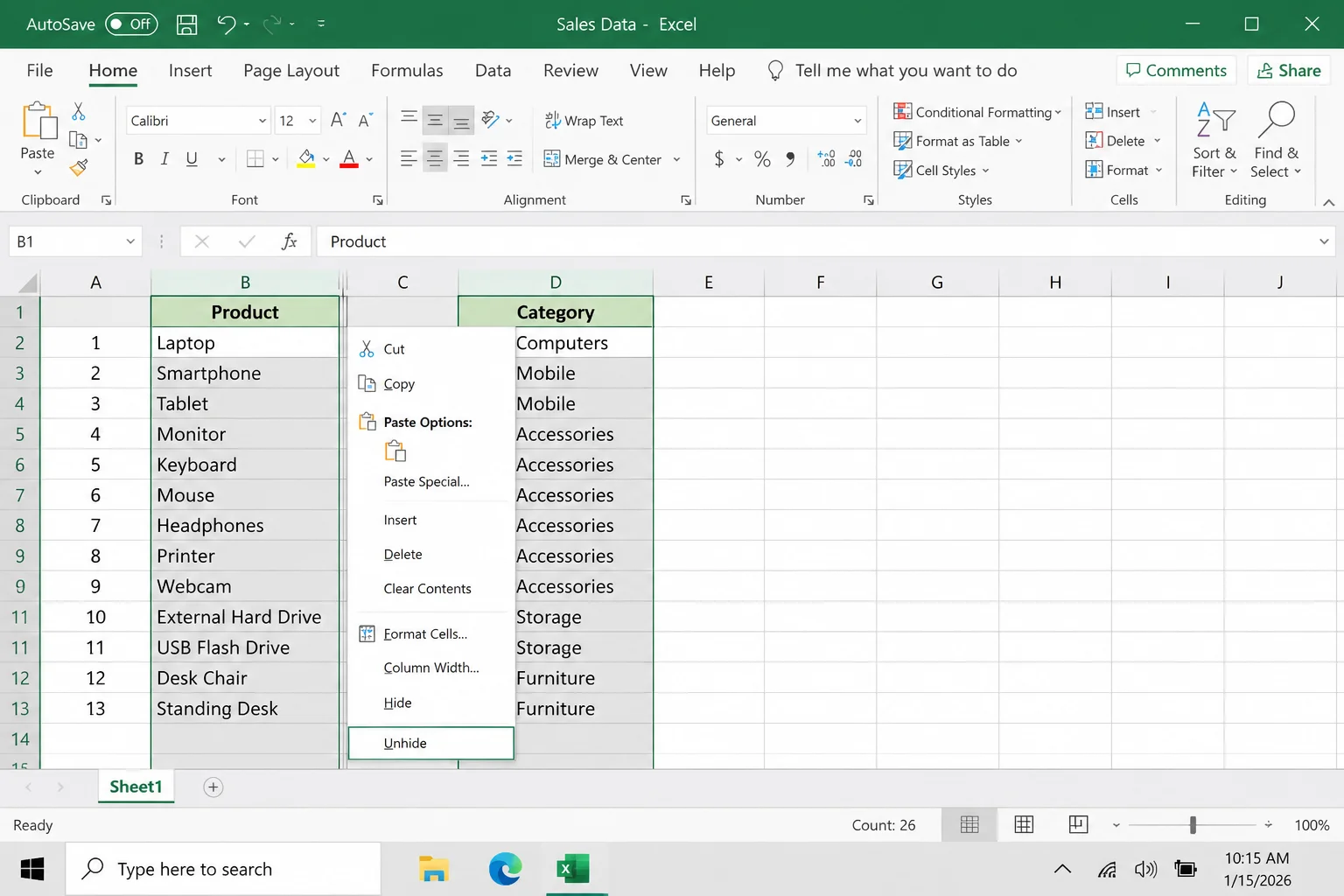
Task: Choose Unhide from context menu
Action: [431, 743]
